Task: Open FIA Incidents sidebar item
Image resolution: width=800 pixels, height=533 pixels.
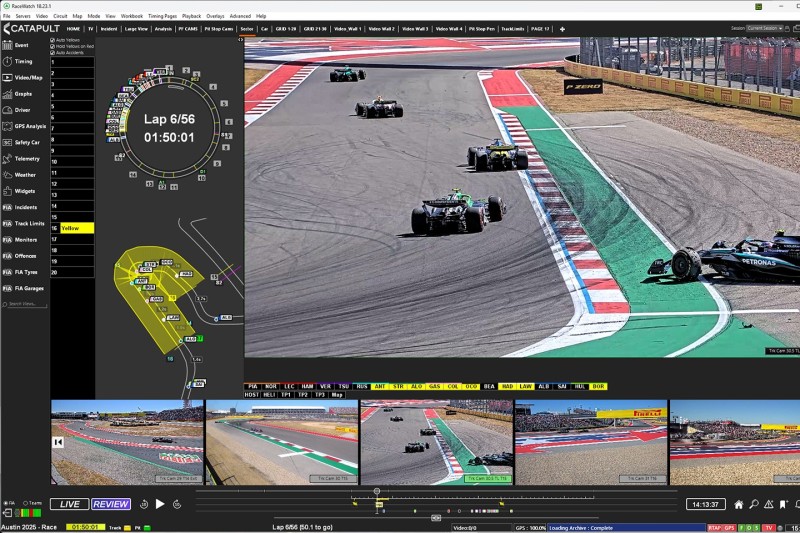Action: pyautogui.click(x=20, y=207)
